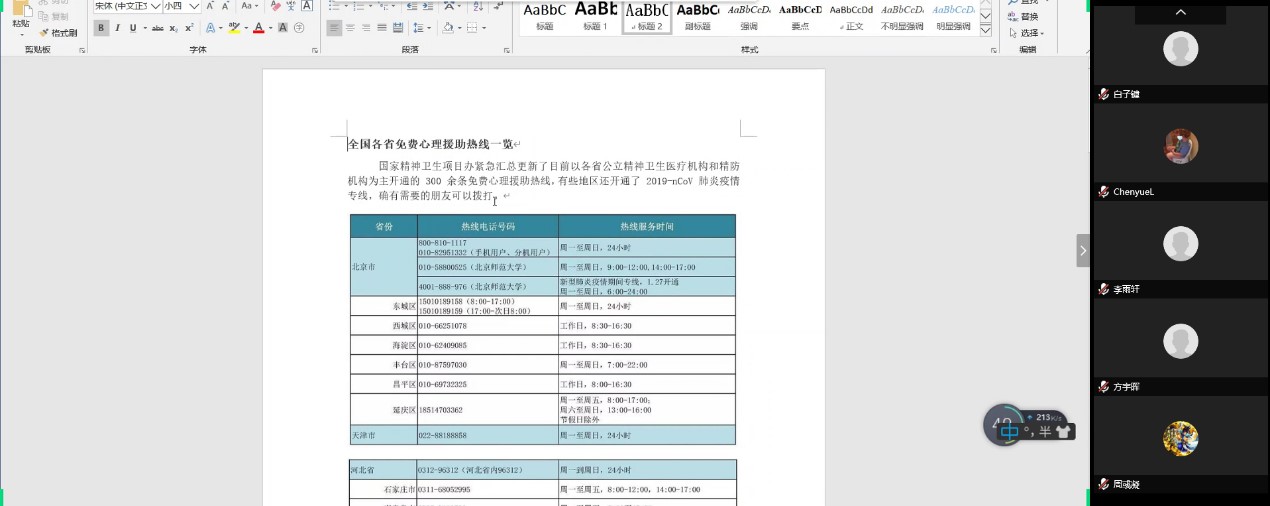Open the Change Case (Aa) dropdown
The width and height of the screenshot is (1270, 506).
[250, 6]
